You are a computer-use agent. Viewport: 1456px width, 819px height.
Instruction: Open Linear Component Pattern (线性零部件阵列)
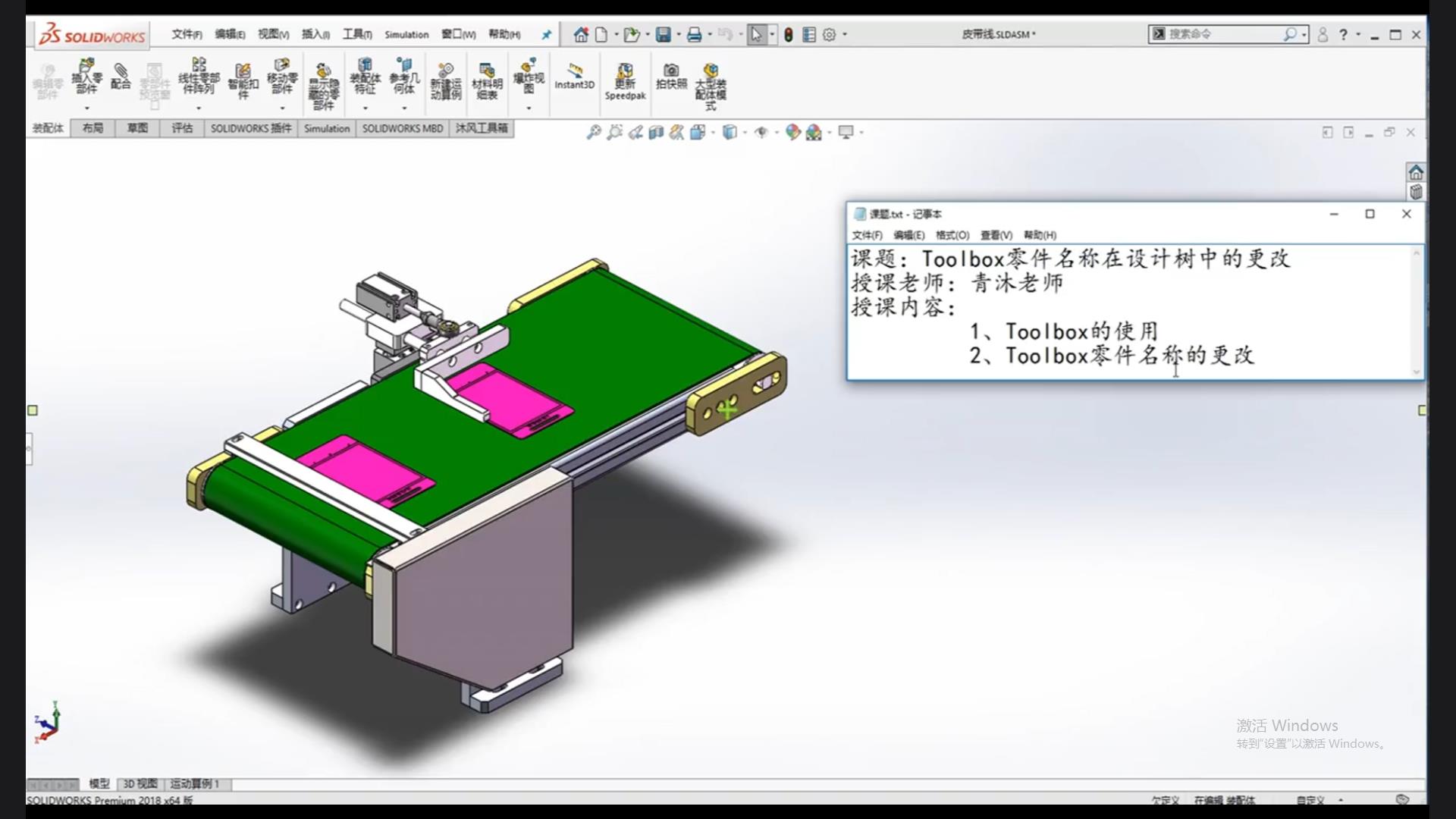click(199, 76)
